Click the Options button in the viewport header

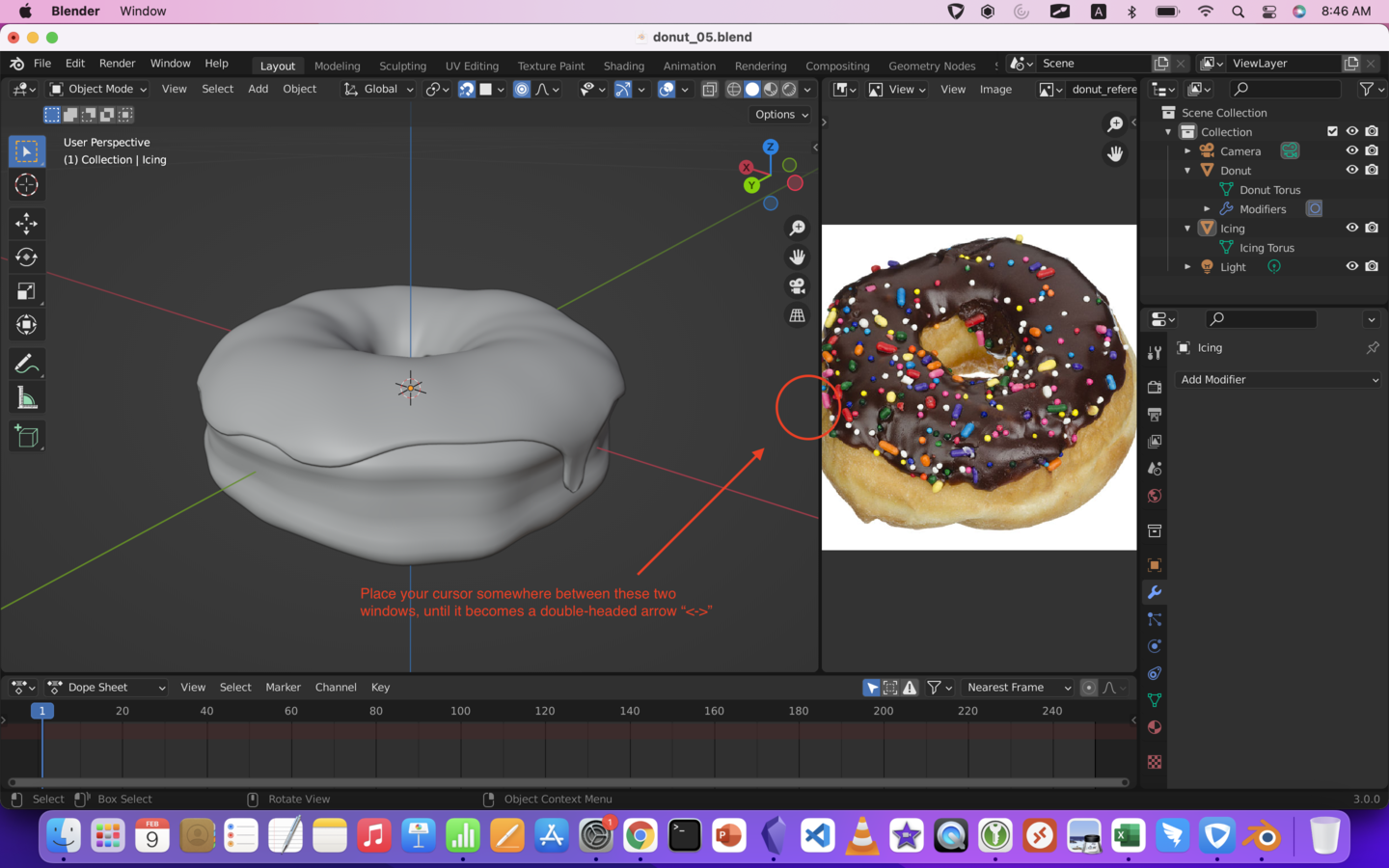tap(779, 114)
